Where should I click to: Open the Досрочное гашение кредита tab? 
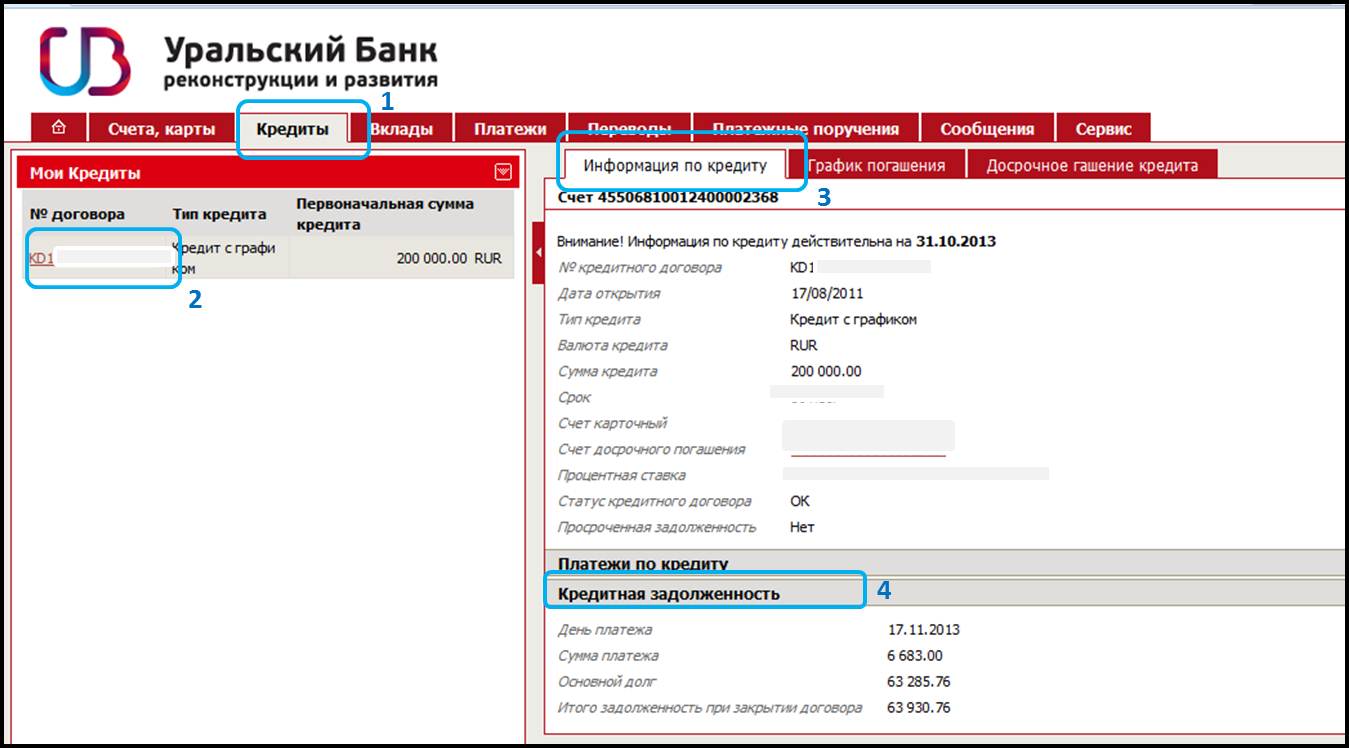click(1092, 166)
